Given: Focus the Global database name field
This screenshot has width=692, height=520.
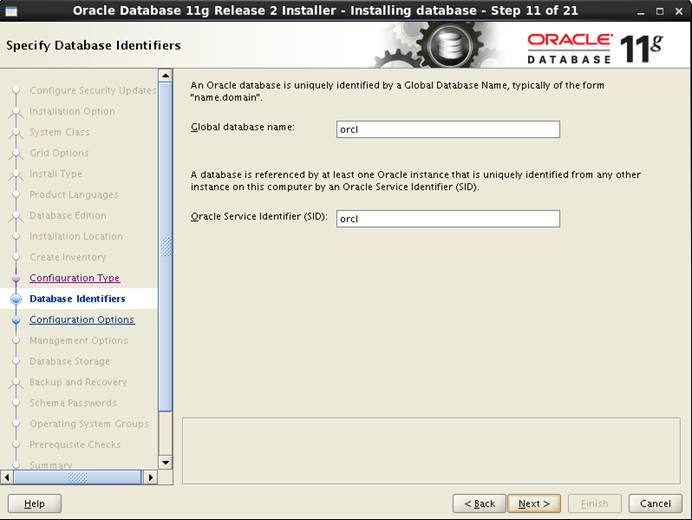Looking at the screenshot, I should pos(448,129).
